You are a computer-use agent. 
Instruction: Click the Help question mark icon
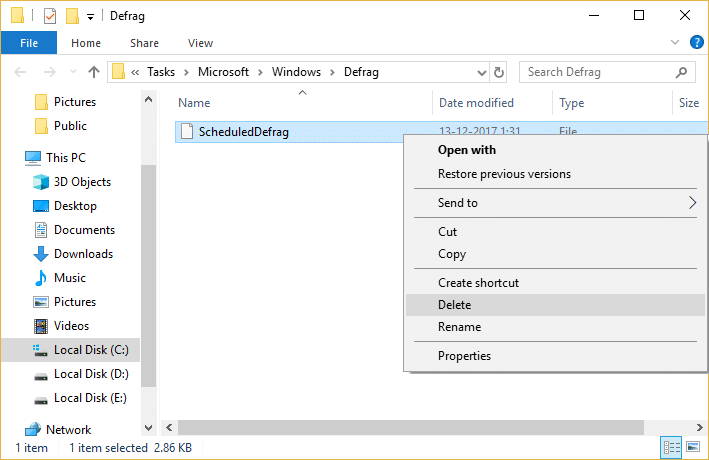(x=696, y=43)
